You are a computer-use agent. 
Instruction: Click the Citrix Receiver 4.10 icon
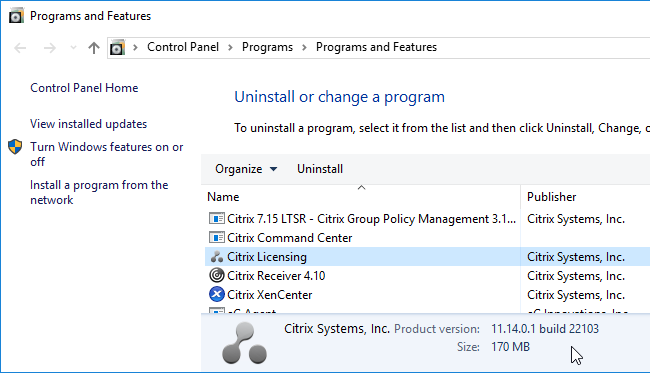coord(217,275)
